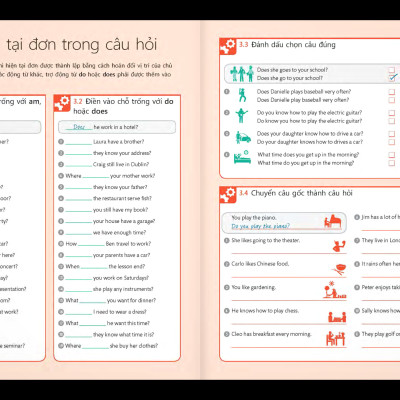
Task: Click the electric guitar player pictogram
Action: pyautogui.click(x=242, y=116)
